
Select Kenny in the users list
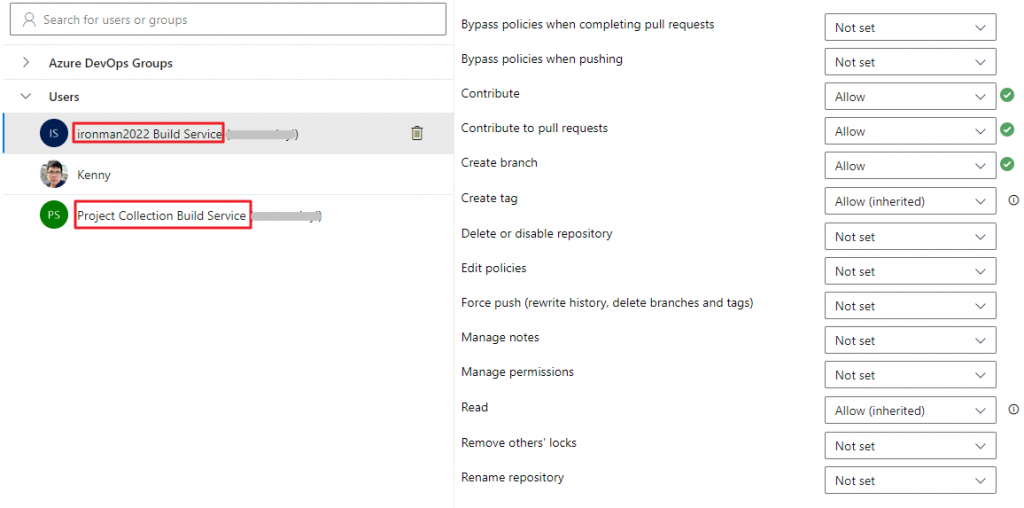[x=94, y=175]
